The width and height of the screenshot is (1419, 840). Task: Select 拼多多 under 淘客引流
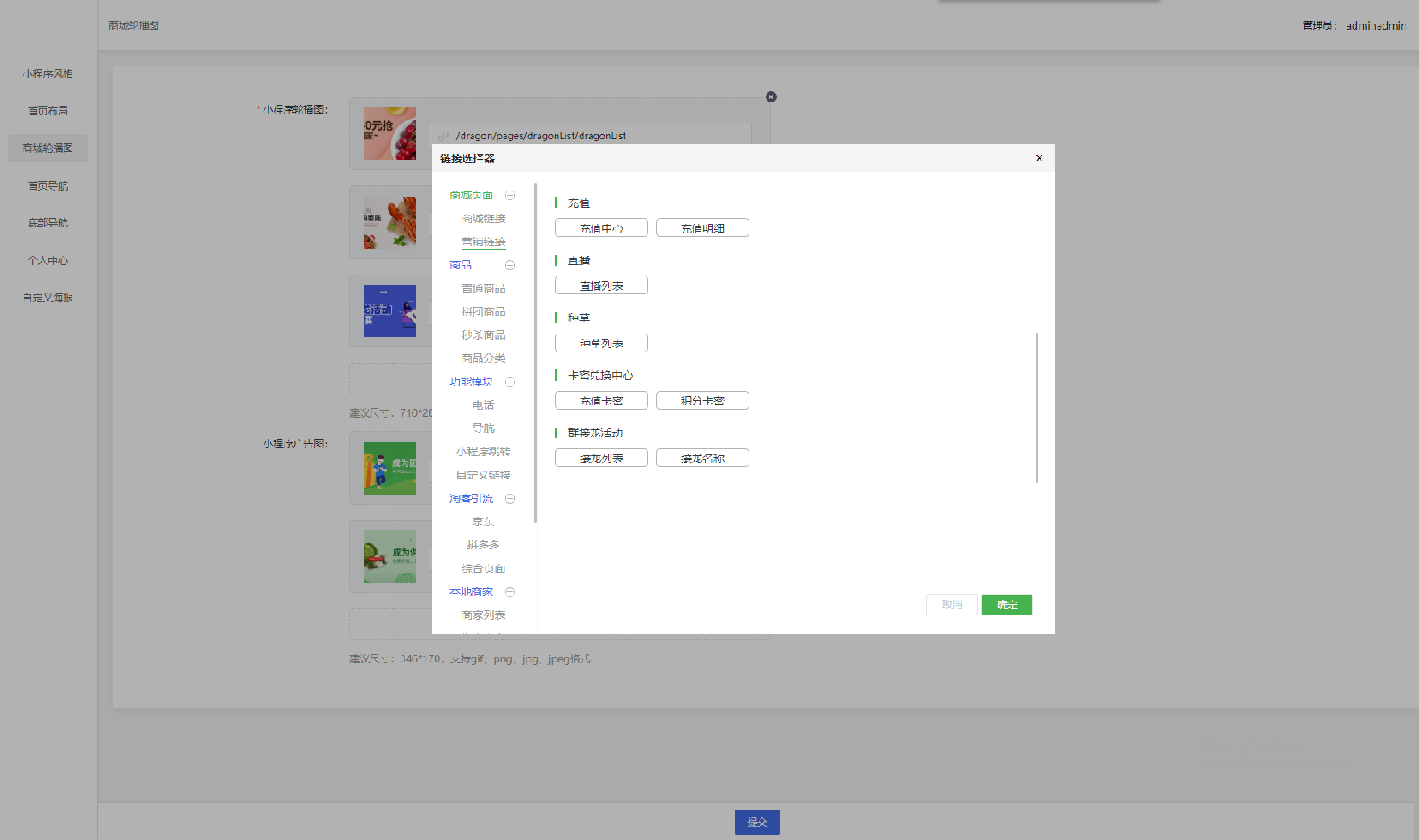[483, 545]
